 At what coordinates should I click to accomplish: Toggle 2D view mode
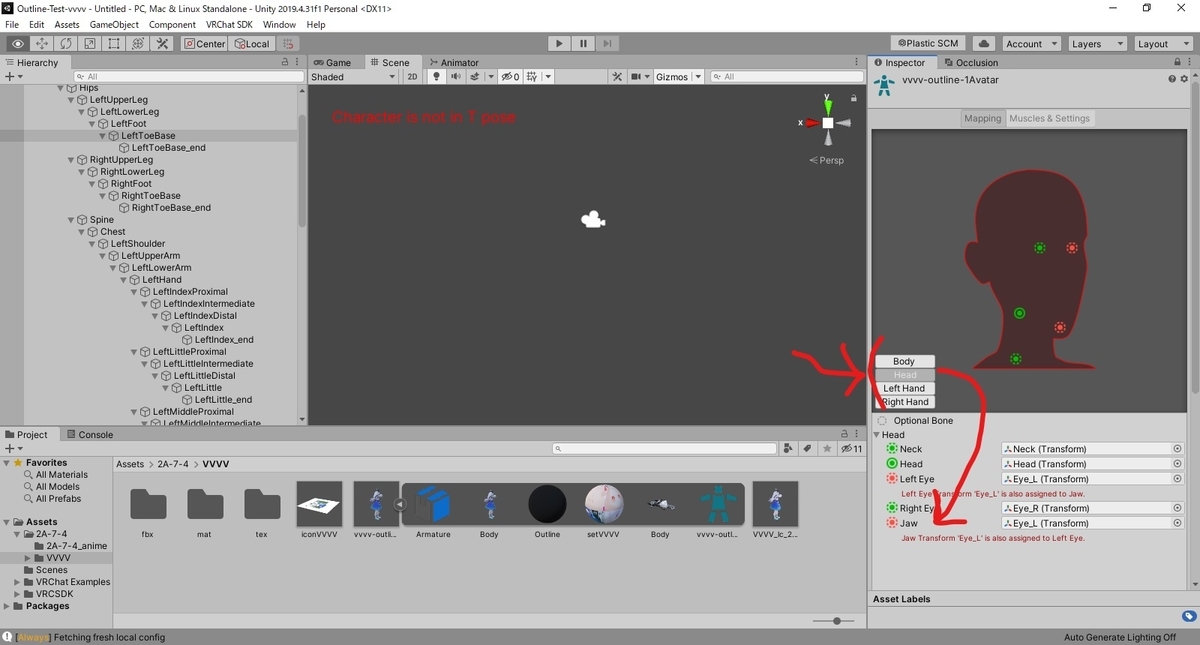tap(413, 77)
